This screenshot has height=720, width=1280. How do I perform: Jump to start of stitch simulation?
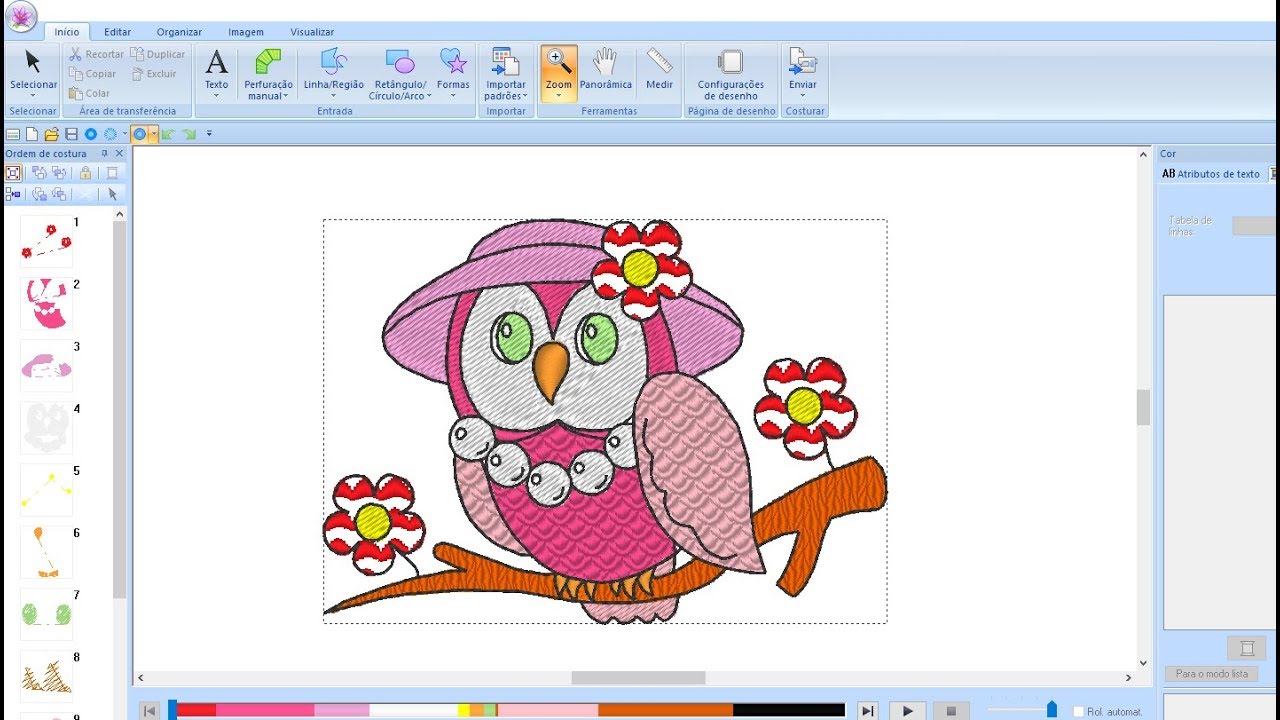tap(150, 711)
